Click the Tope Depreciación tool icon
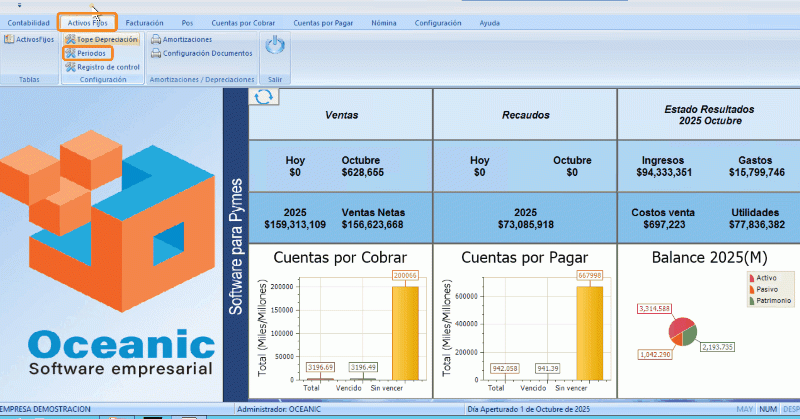 [70, 39]
